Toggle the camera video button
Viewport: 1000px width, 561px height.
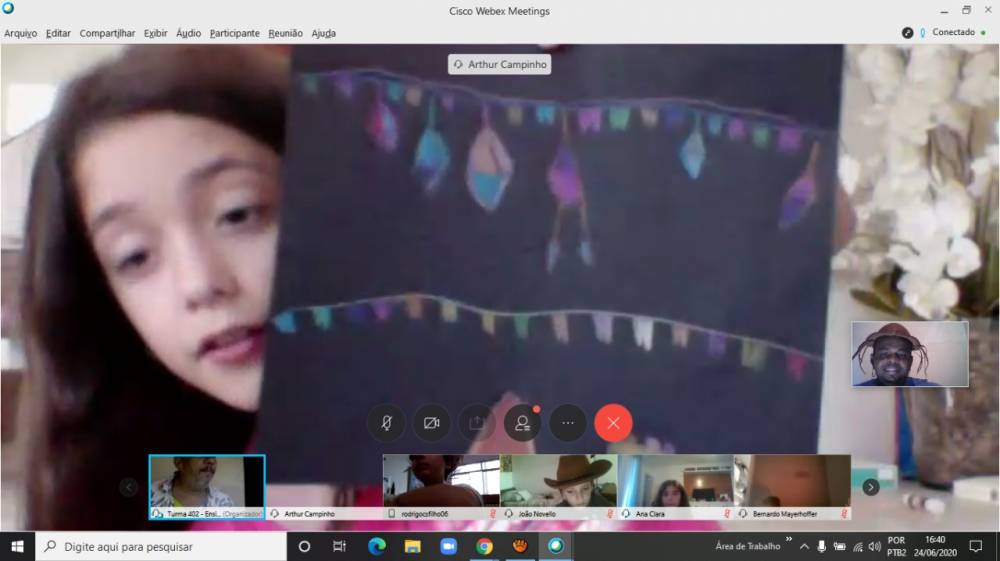432,423
